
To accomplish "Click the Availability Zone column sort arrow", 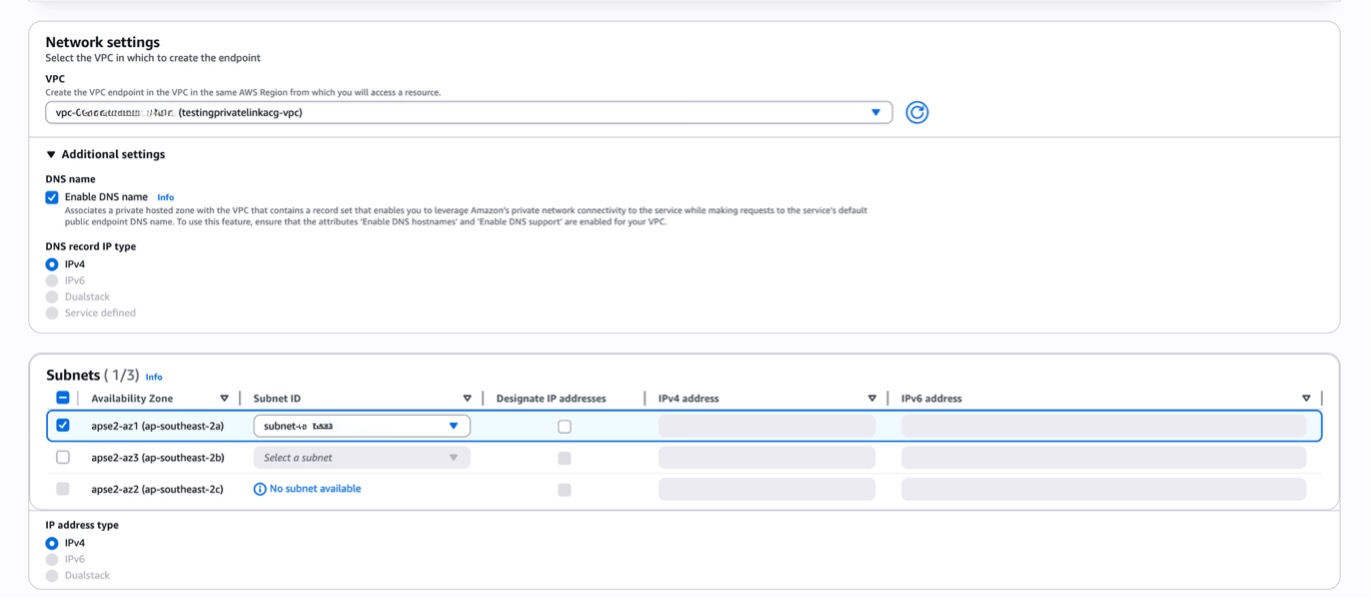I will (x=224, y=398).
